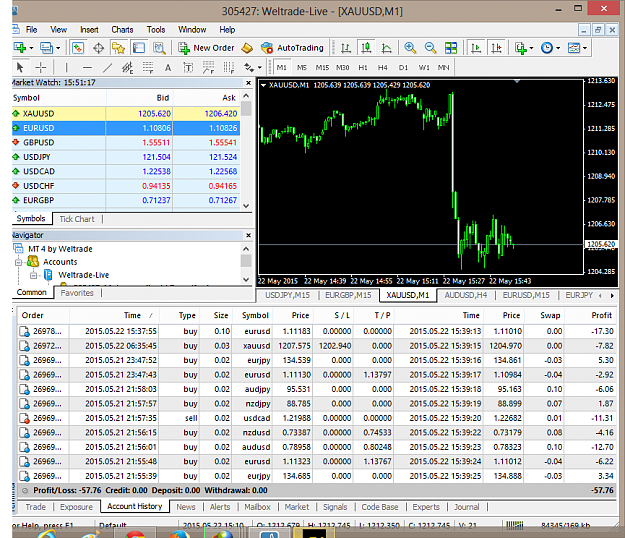Select the Cursor arrow tool
The width and height of the screenshot is (625, 538).
point(20,68)
